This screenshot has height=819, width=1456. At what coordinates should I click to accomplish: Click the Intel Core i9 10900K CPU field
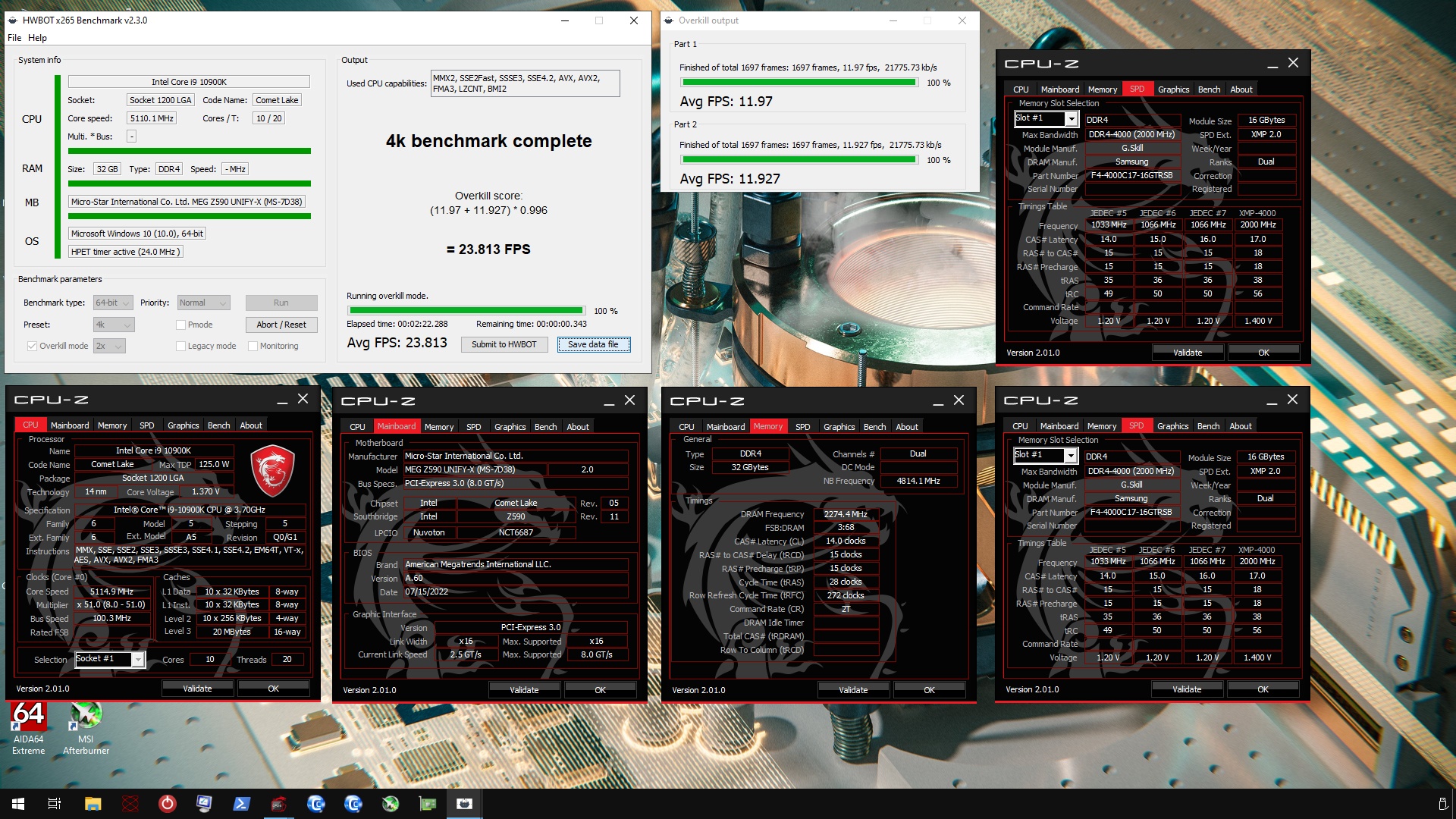pyautogui.click(x=189, y=82)
